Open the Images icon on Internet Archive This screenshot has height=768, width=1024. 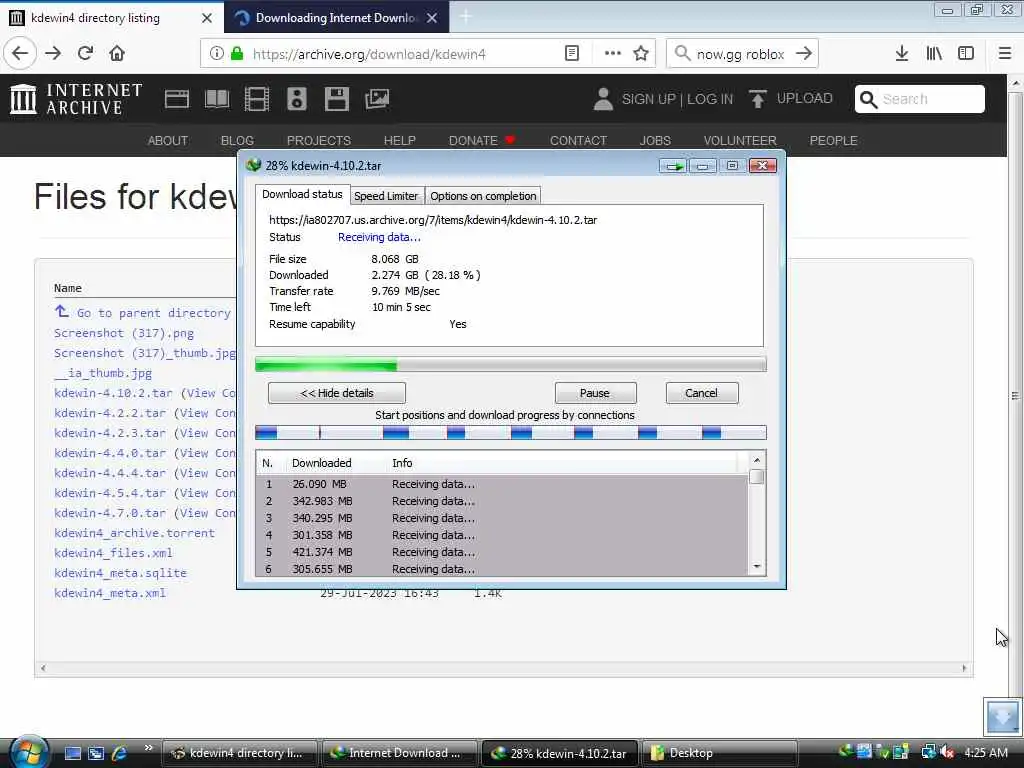[377, 99]
